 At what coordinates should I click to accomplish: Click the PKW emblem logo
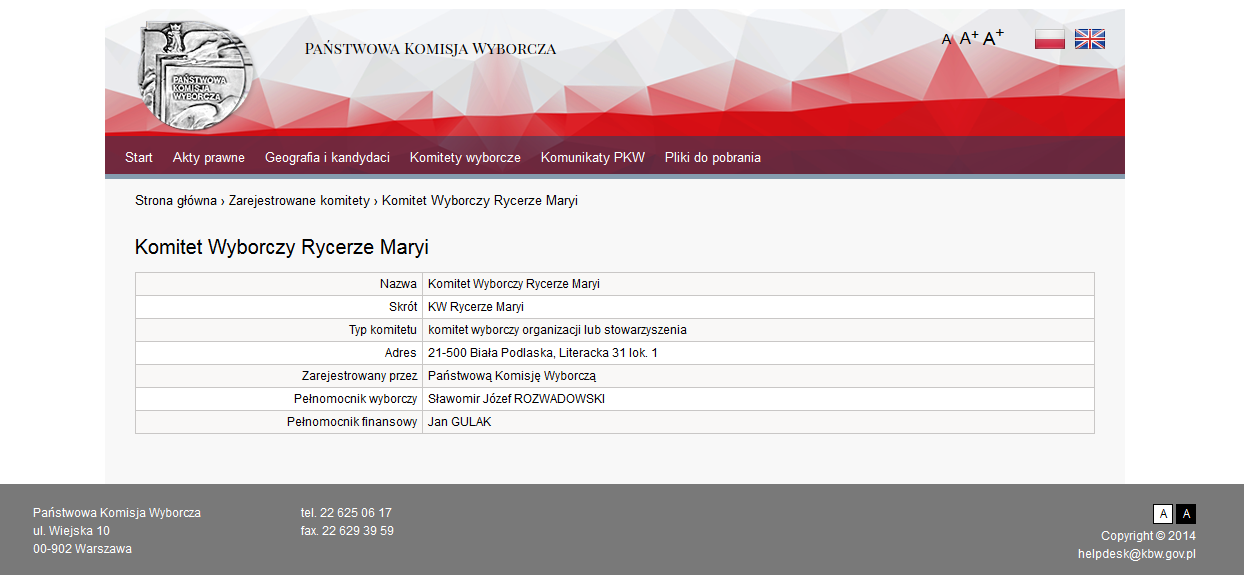[196, 76]
